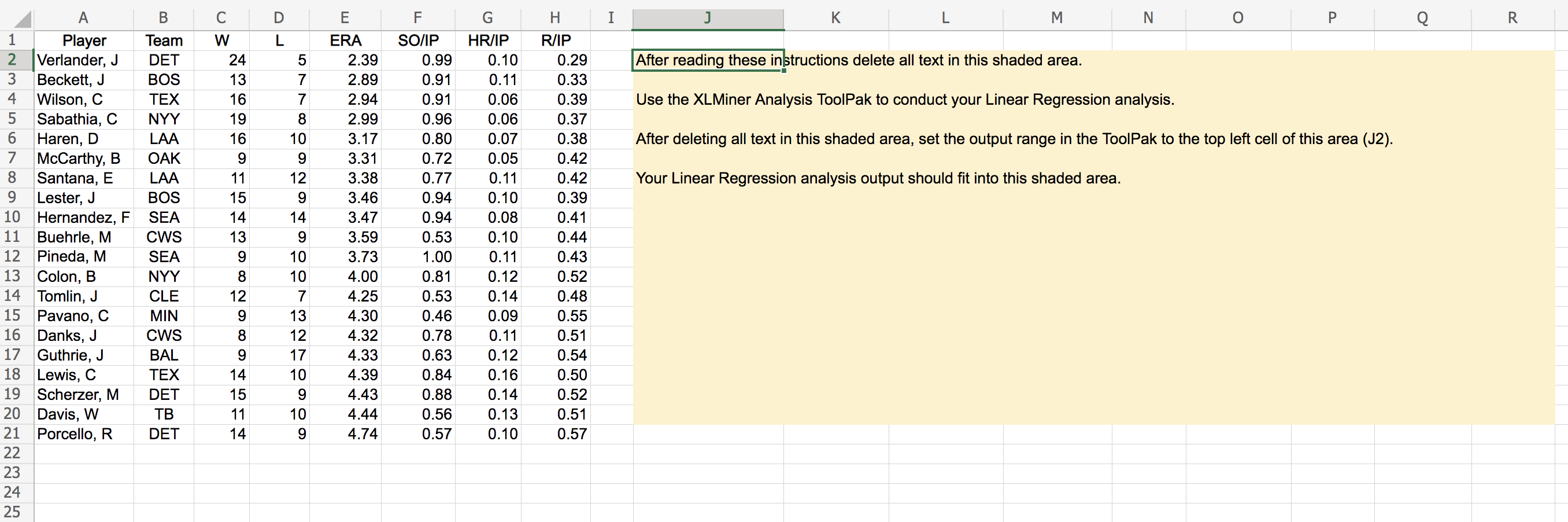The image size is (1568, 522).
Task: Click Verlander's SO/IP value 0.99
Action: point(418,60)
